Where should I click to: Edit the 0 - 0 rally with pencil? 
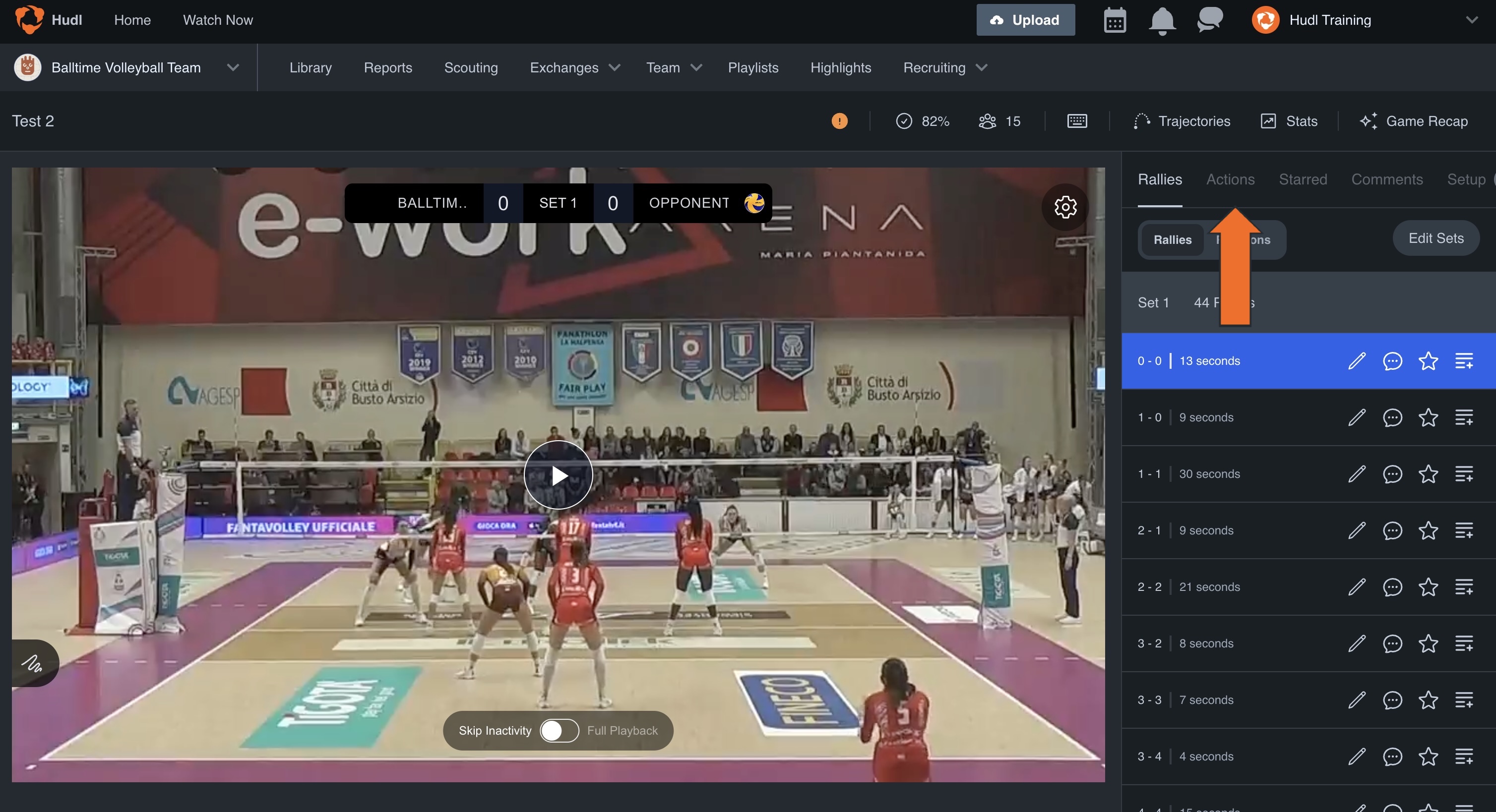pos(1357,361)
